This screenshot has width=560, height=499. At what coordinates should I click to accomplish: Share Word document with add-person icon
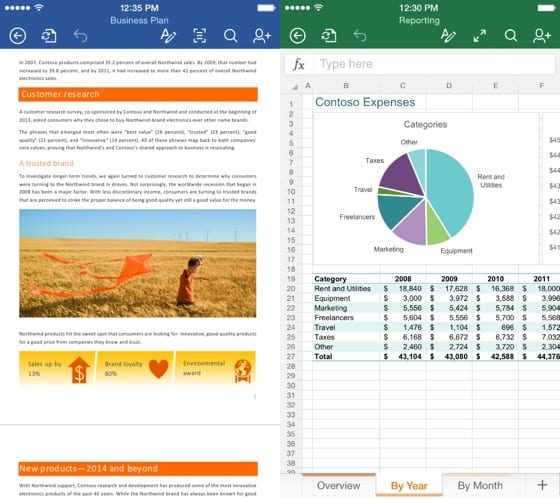coord(262,36)
